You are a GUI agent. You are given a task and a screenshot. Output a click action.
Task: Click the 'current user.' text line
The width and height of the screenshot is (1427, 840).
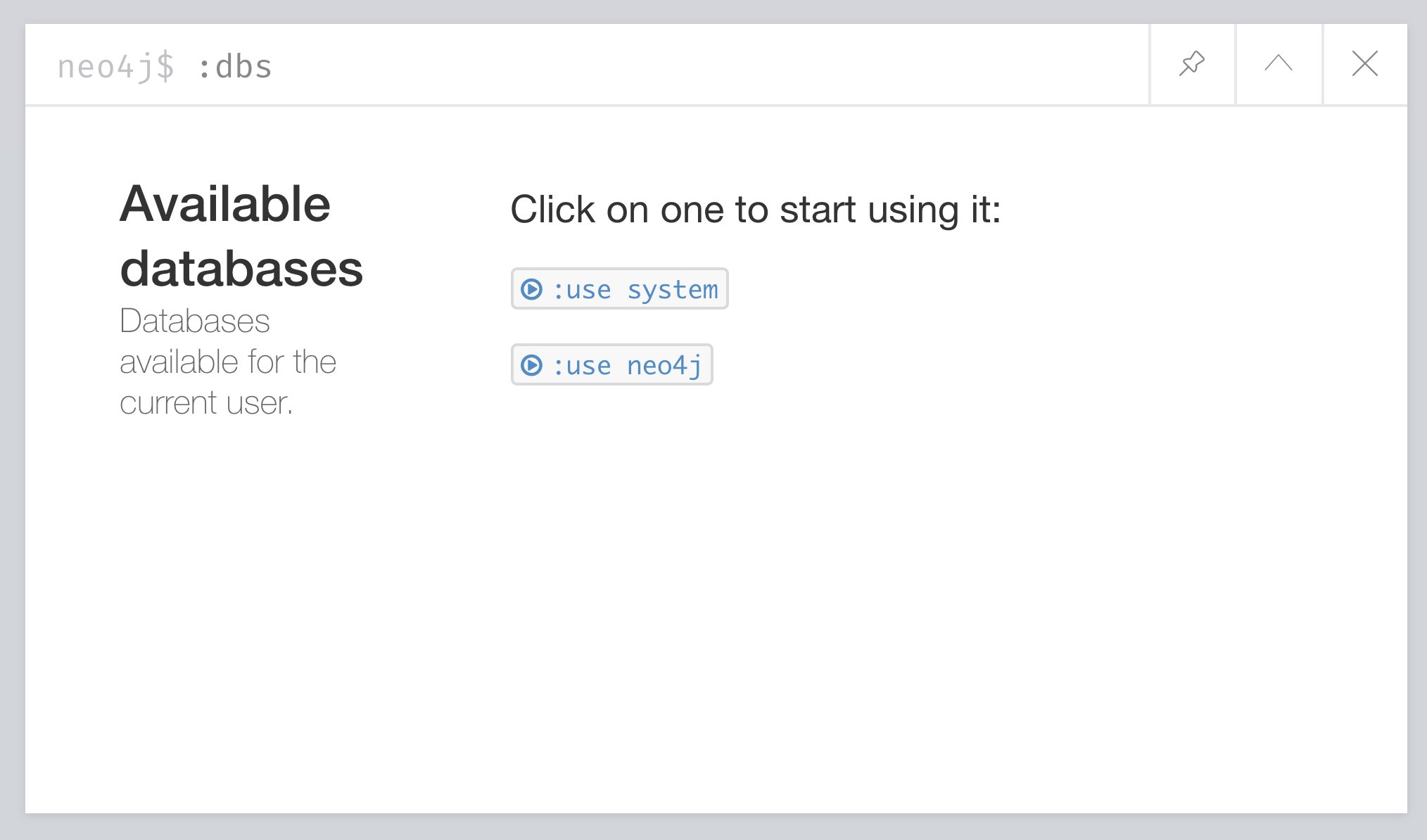[205, 403]
